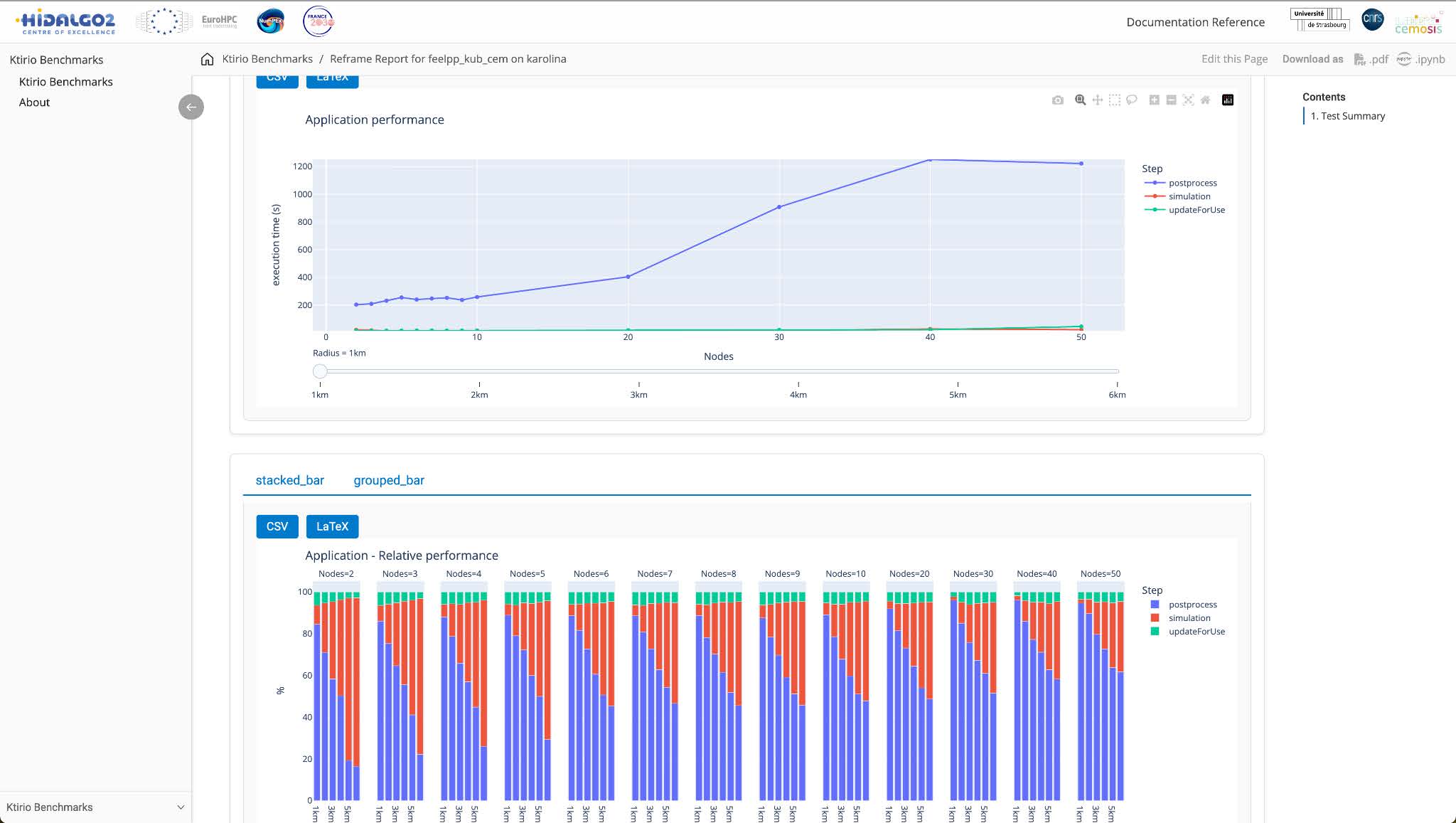Collapse the sidebar using the arrow button
The height and width of the screenshot is (823, 1456).
191,107
